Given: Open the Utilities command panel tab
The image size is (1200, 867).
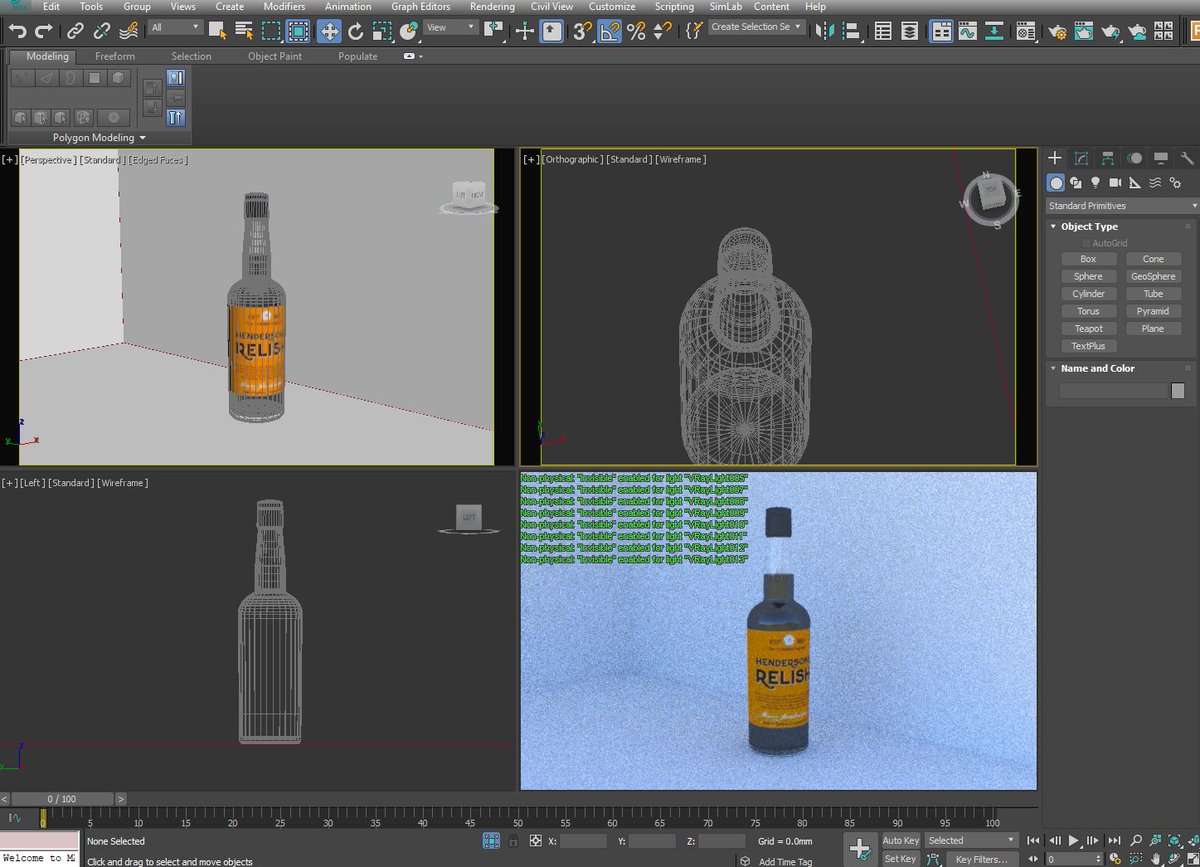Looking at the screenshot, I should (1187, 158).
